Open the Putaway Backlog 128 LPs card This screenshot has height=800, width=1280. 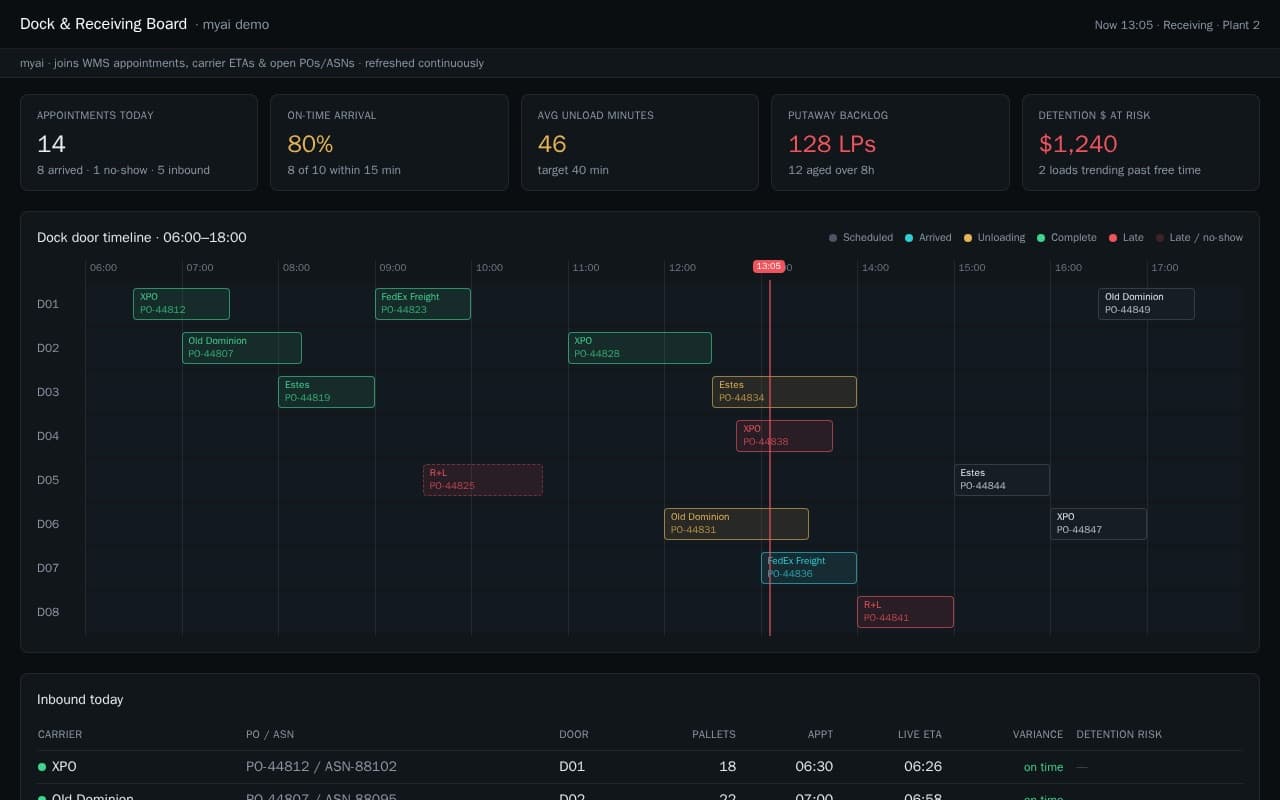tap(890, 142)
